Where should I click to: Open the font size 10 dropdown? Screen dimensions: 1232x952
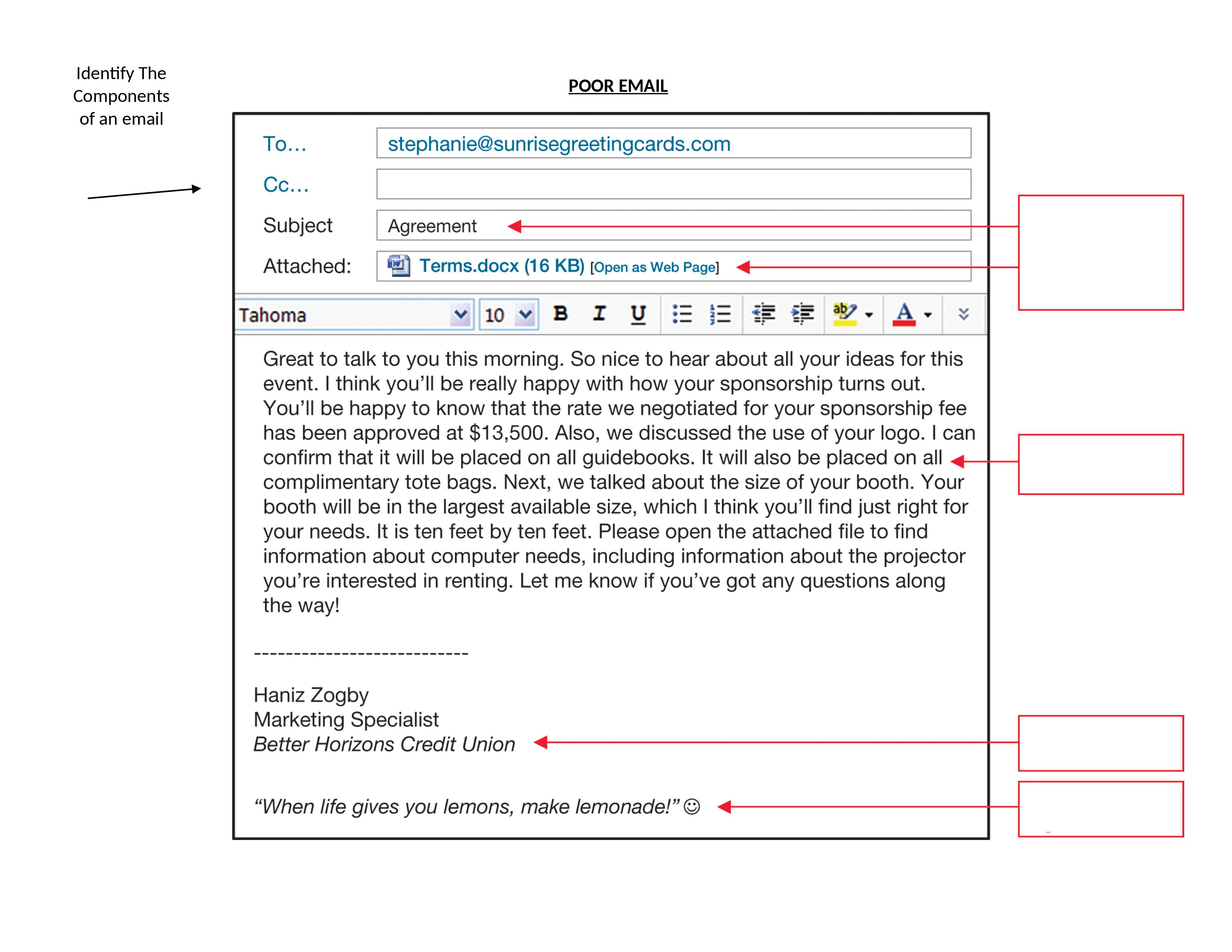click(x=526, y=315)
